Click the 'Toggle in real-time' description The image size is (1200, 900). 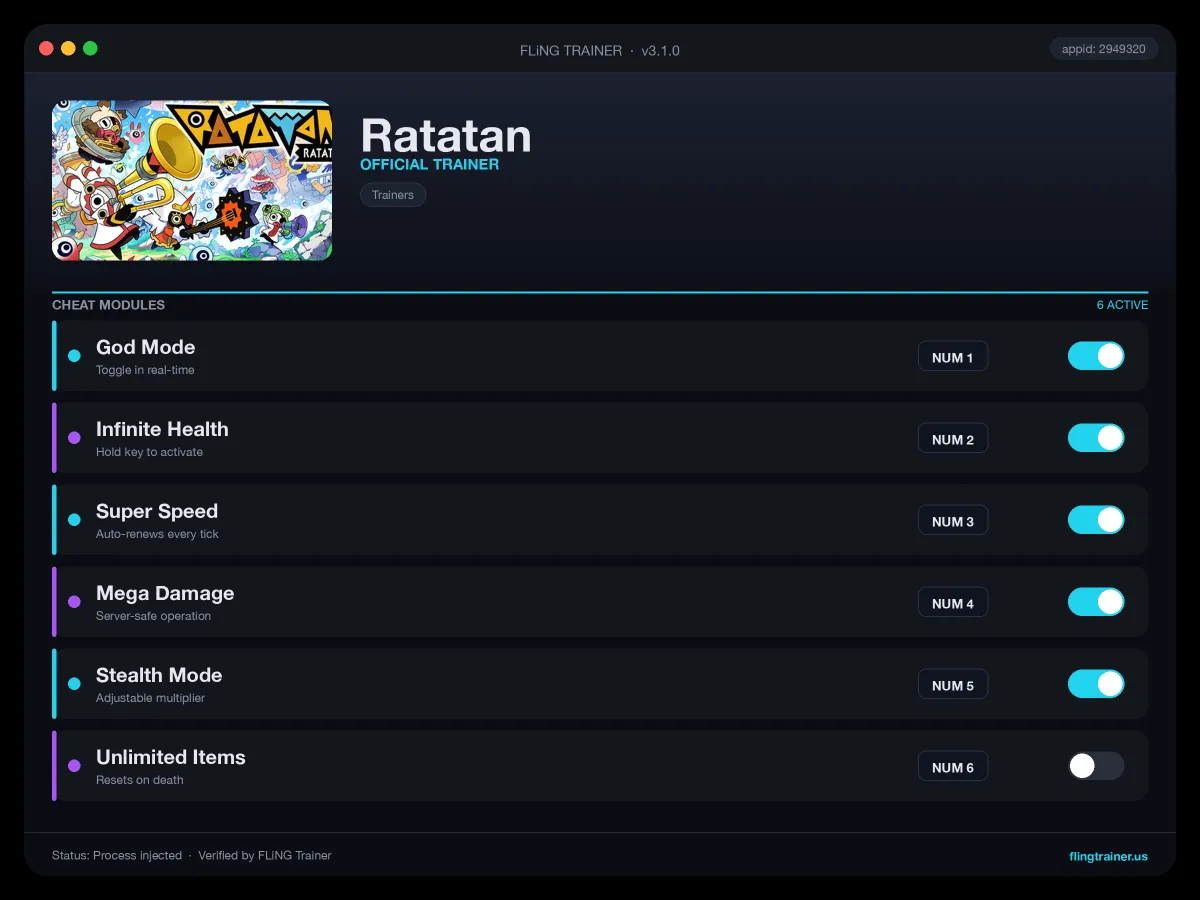pos(145,370)
